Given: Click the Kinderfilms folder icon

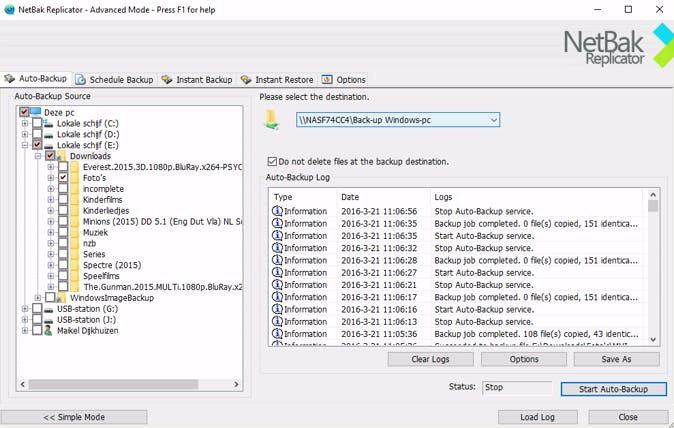Looking at the screenshot, I should point(75,199).
